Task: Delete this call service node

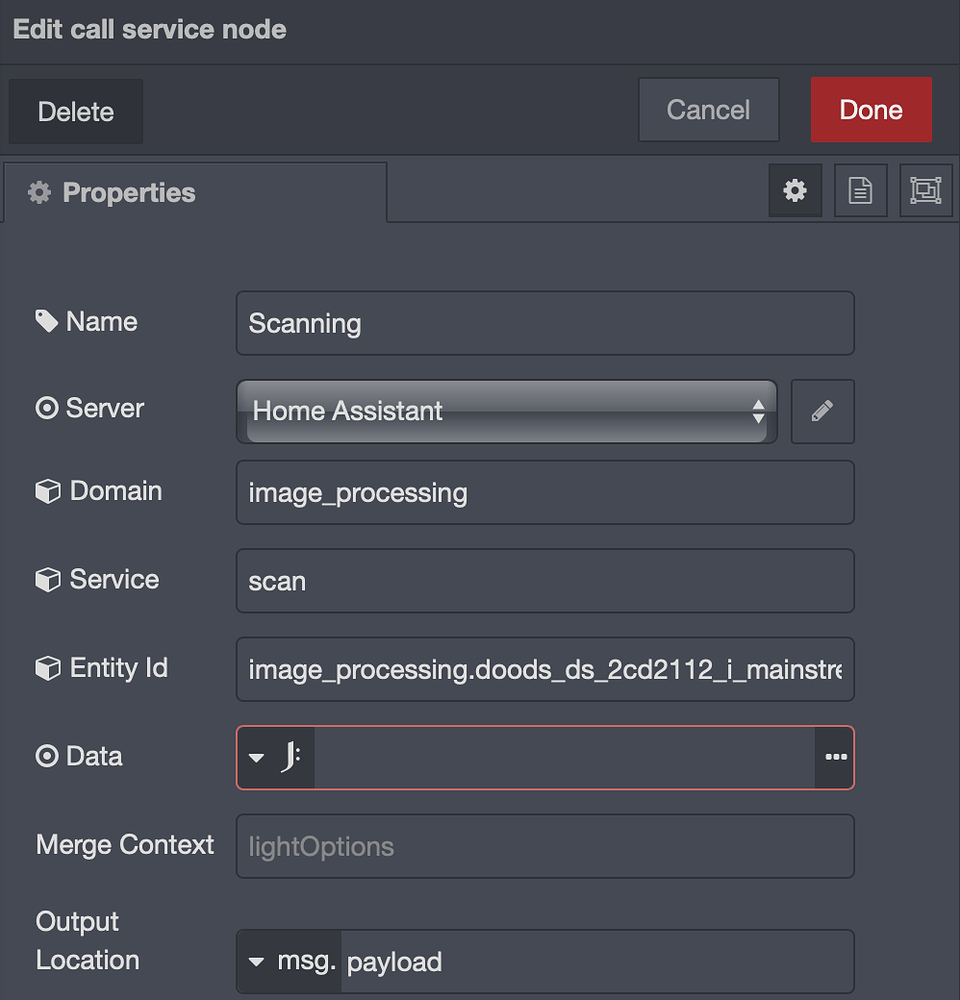Action: point(75,111)
